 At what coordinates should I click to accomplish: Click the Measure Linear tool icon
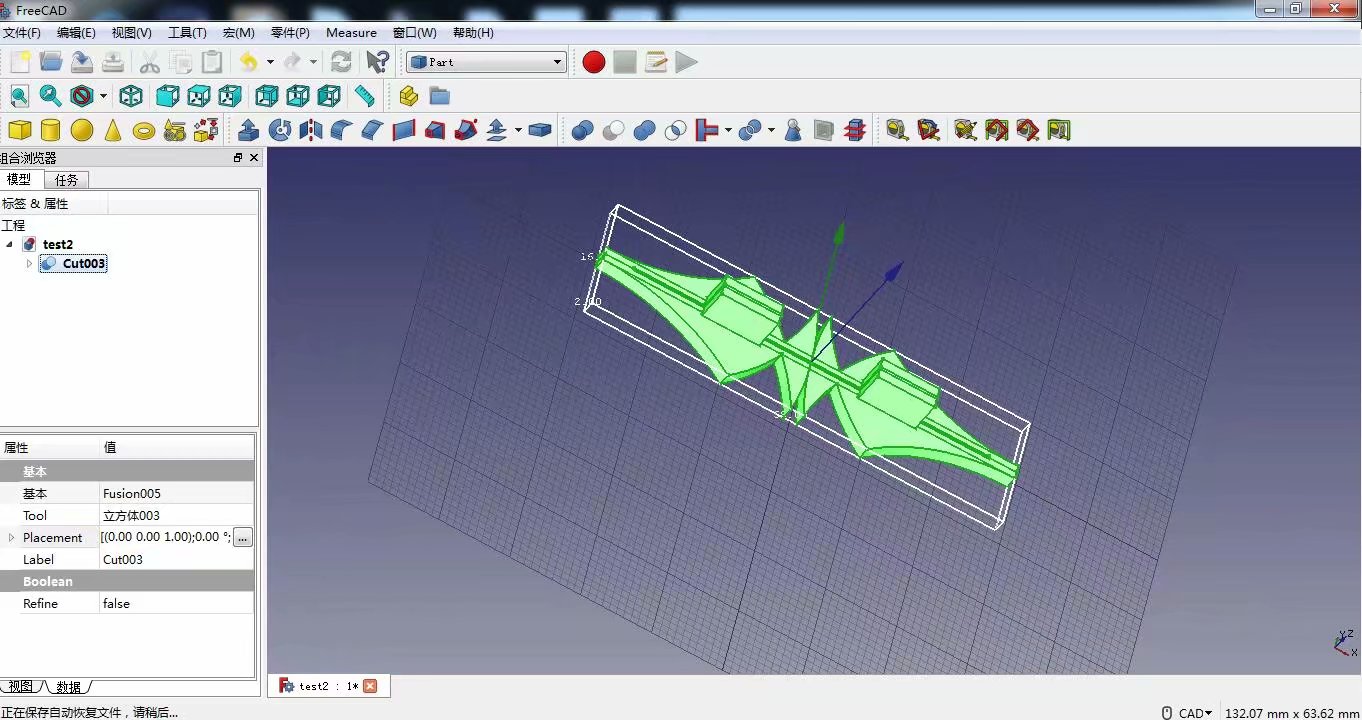click(897, 130)
